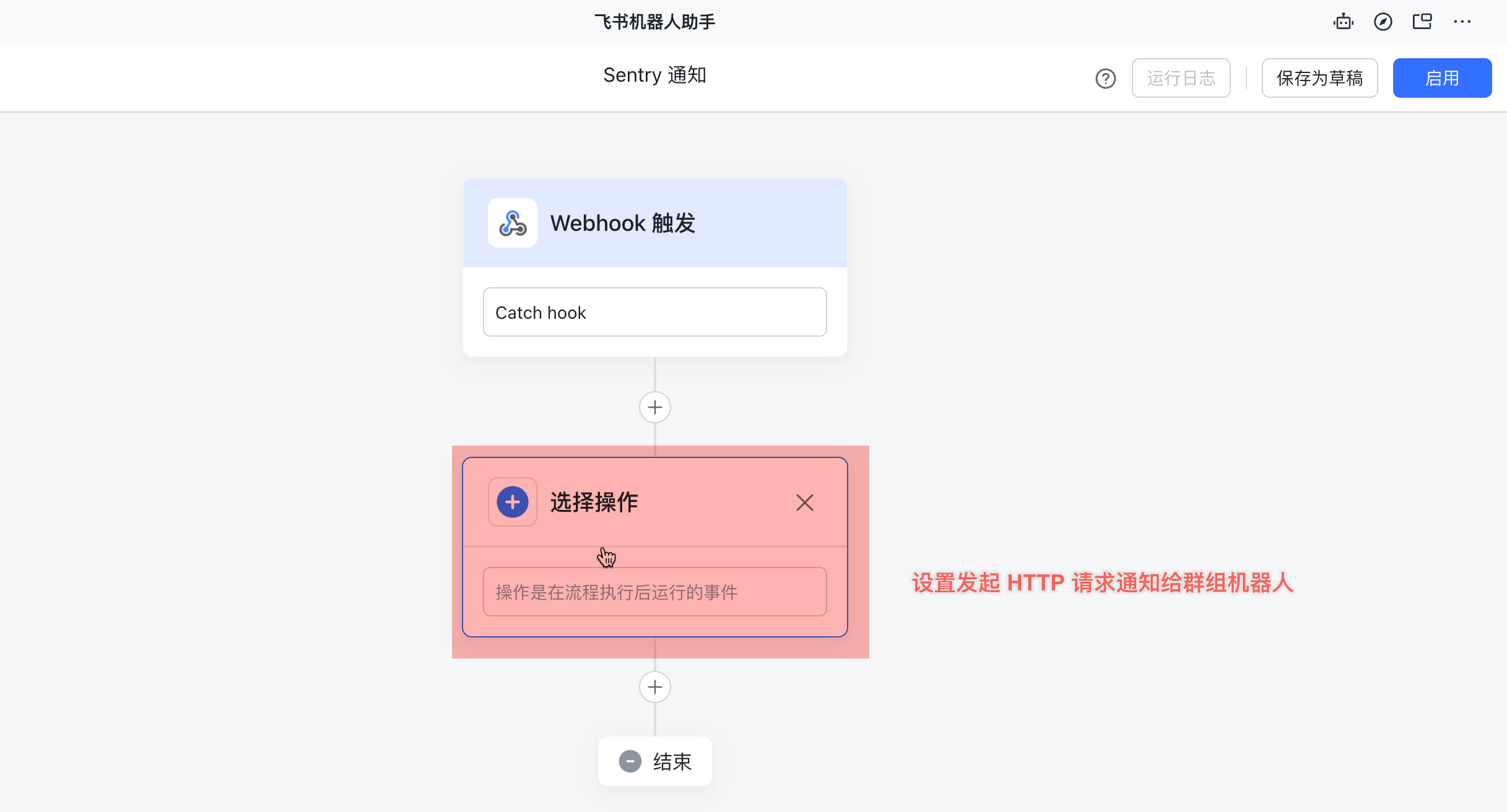The width and height of the screenshot is (1507, 812).
Task: Add step below Webhook trigger with plus
Action: point(655,407)
